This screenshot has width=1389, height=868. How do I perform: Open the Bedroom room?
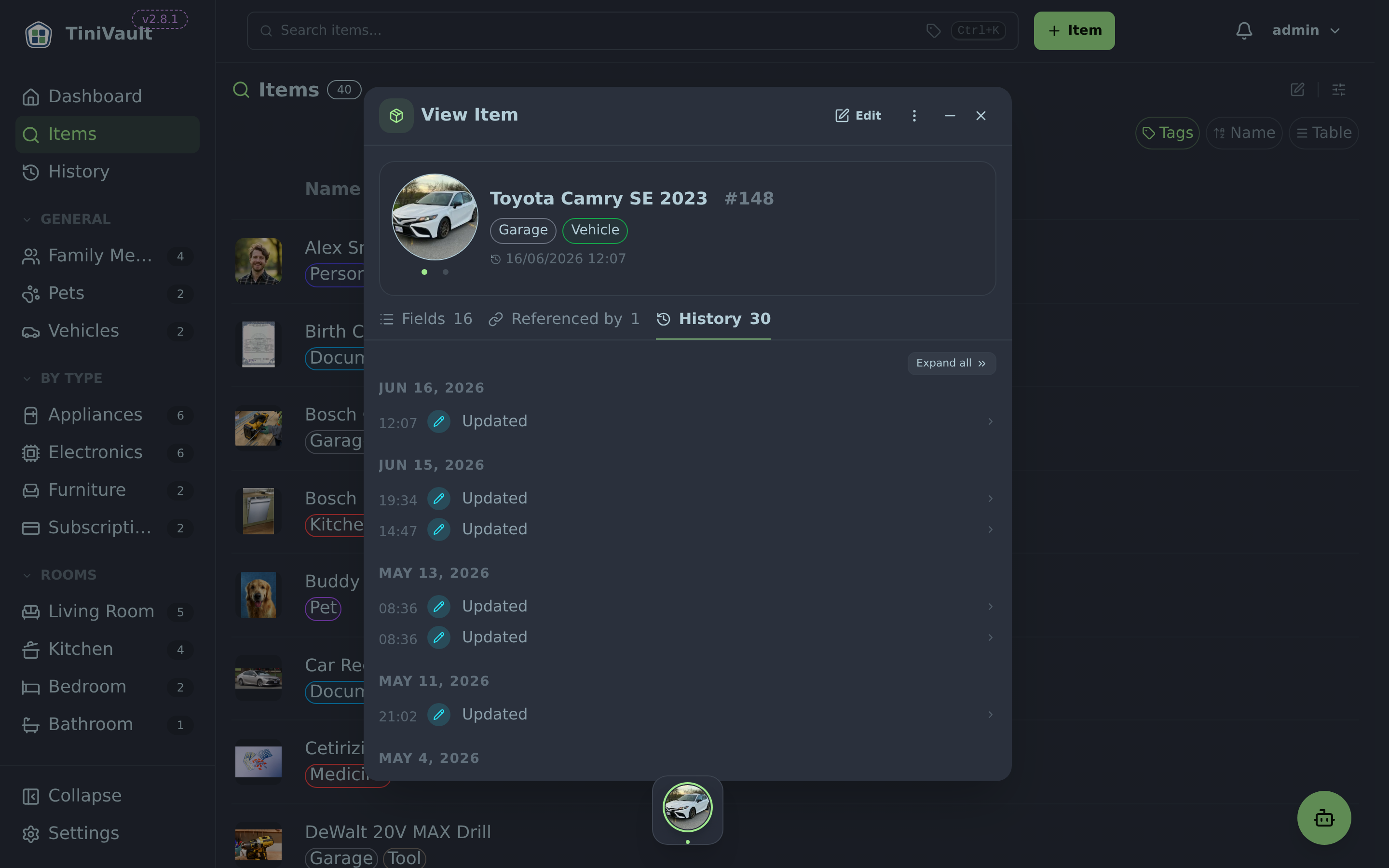tap(108, 687)
